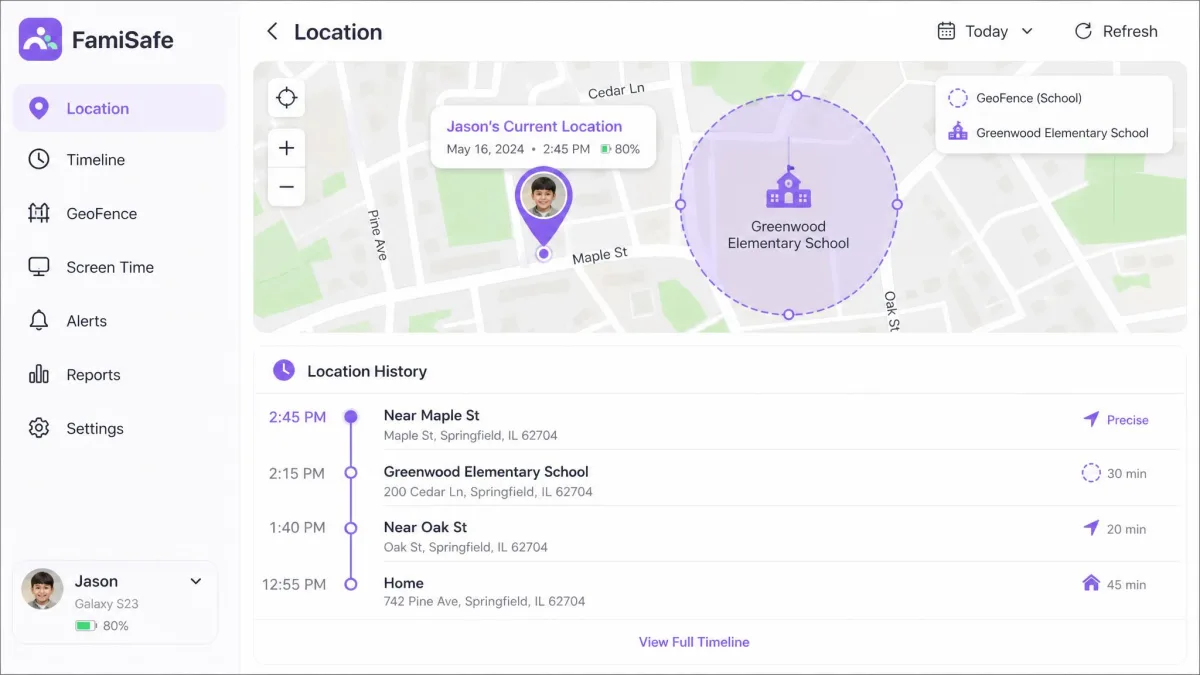Click the Precise navigation arrow icon
This screenshot has height=675, width=1200.
(1091, 420)
